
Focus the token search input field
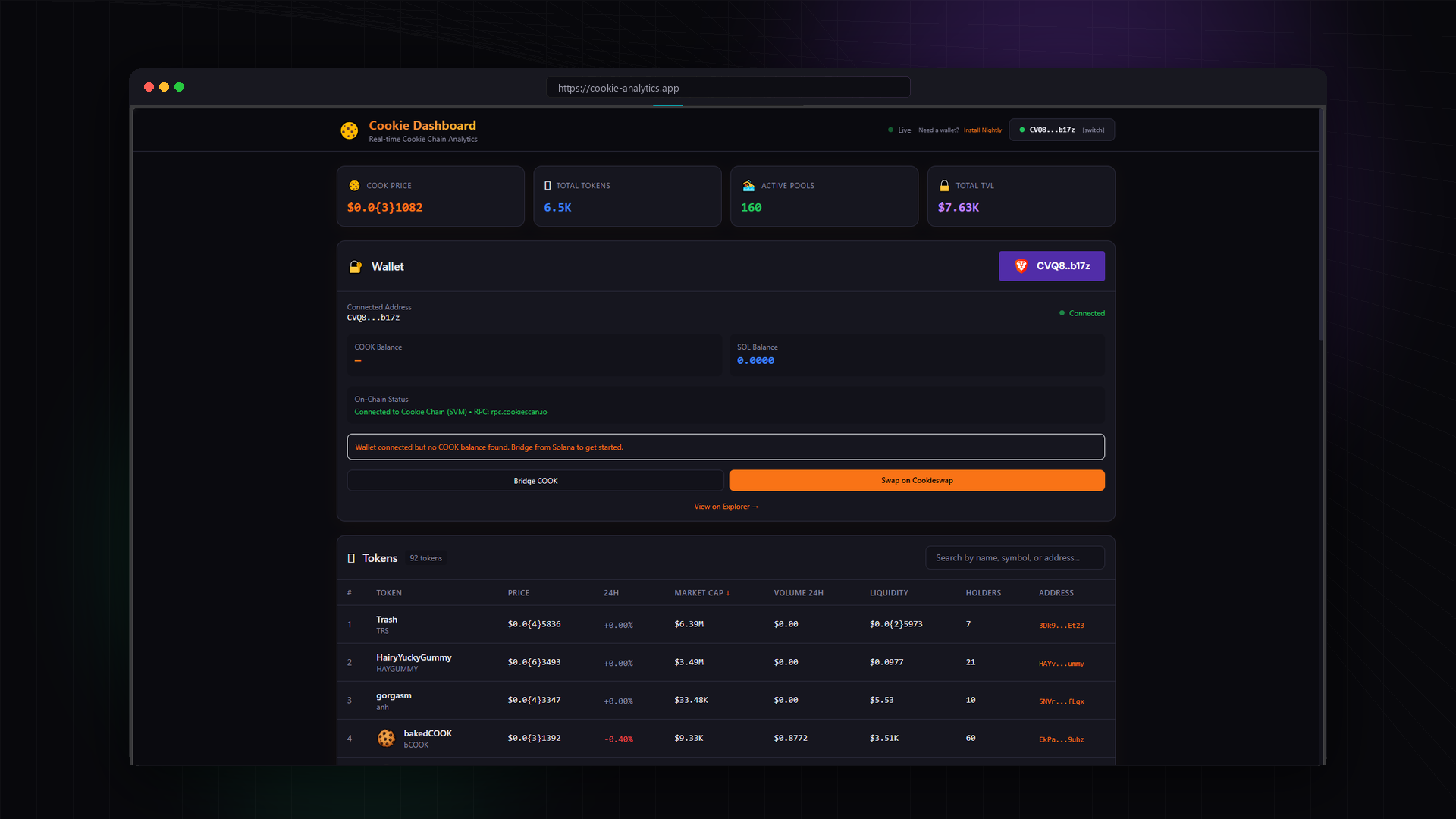click(x=1015, y=558)
